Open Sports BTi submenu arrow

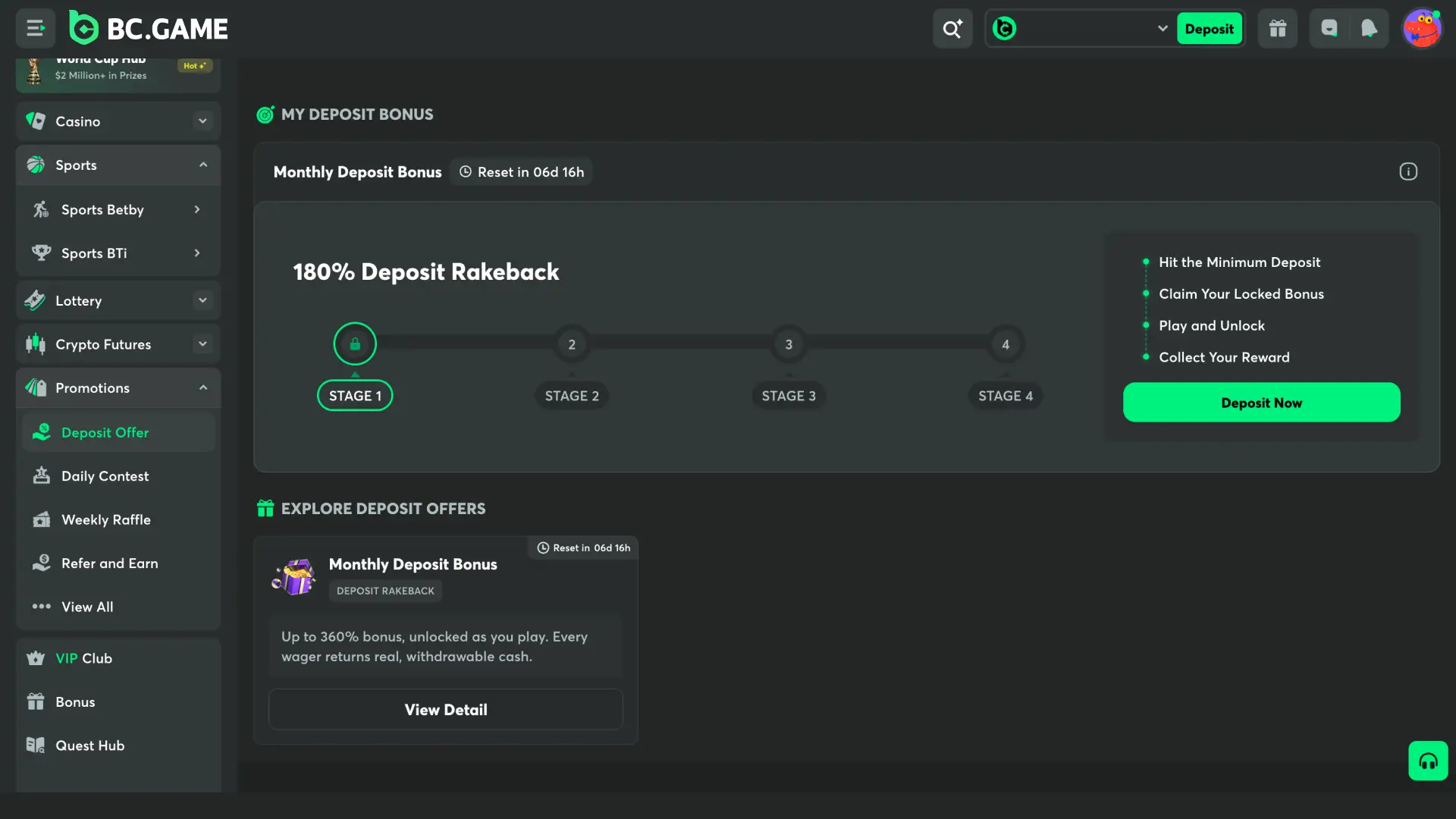tap(197, 253)
